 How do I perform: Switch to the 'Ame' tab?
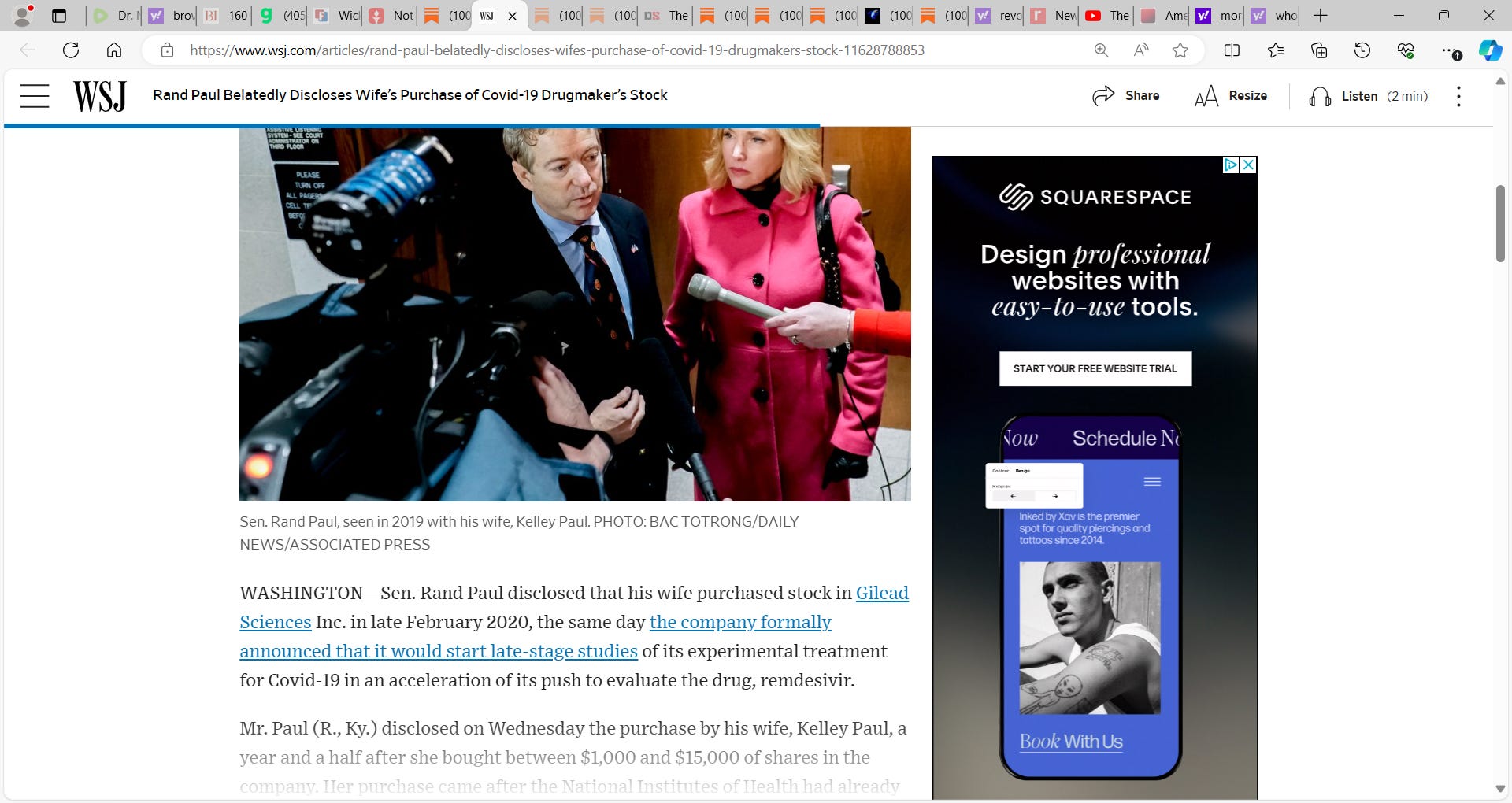pos(1162,15)
